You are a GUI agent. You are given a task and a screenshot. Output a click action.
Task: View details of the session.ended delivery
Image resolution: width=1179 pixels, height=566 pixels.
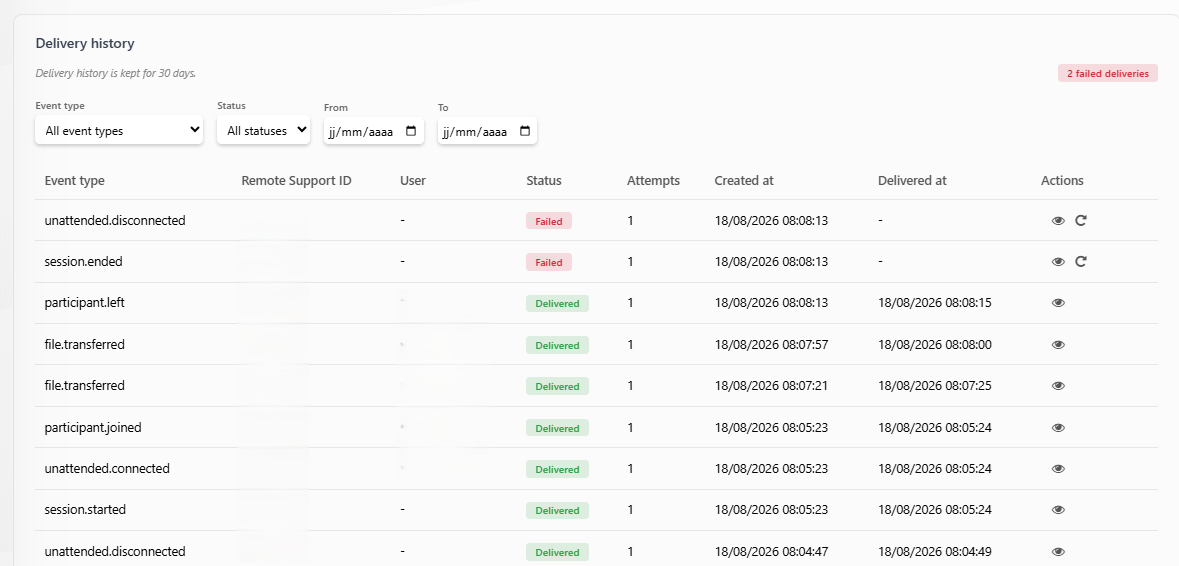pos(1058,262)
